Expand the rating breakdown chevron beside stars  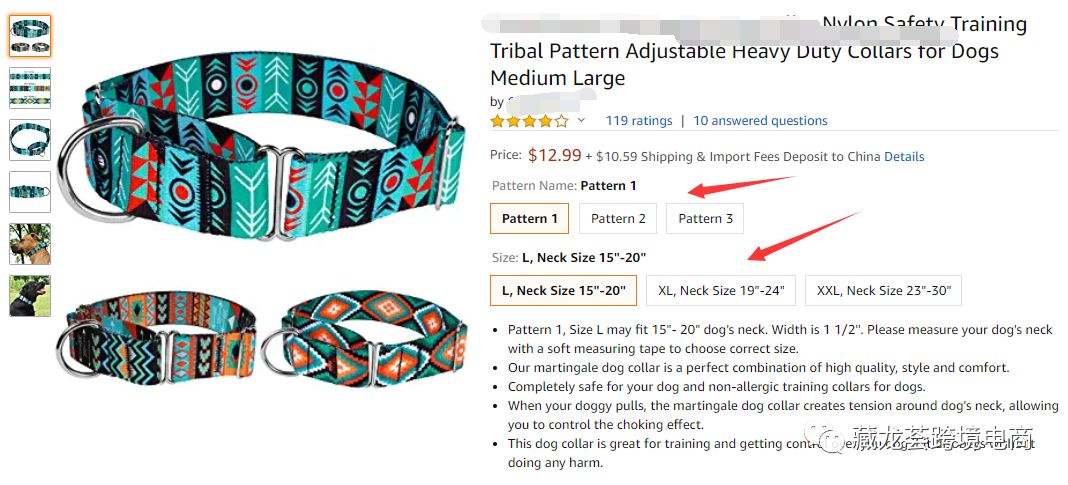point(581,121)
